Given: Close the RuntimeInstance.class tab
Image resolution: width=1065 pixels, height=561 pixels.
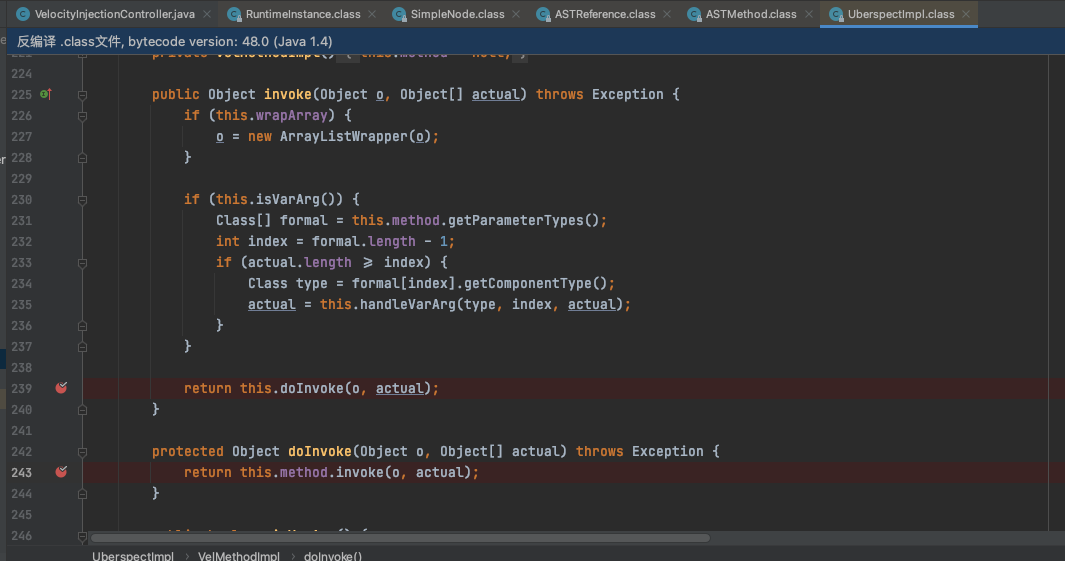Looking at the screenshot, I should pyautogui.click(x=372, y=14).
